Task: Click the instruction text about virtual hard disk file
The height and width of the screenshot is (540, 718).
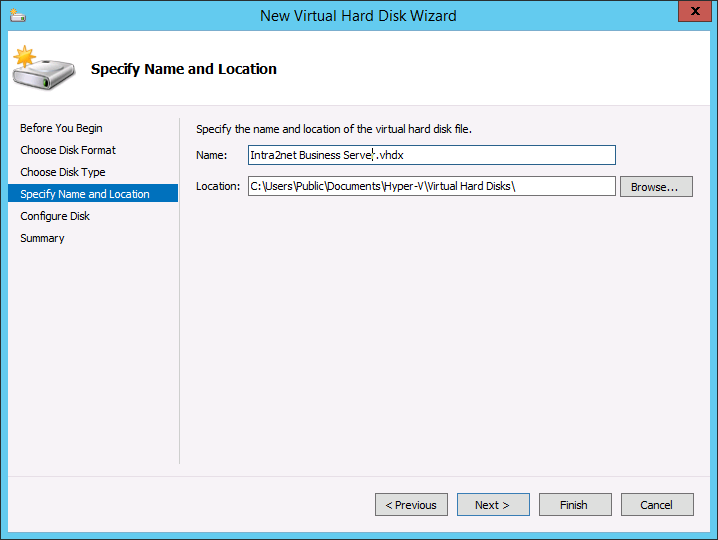Action: (x=334, y=129)
